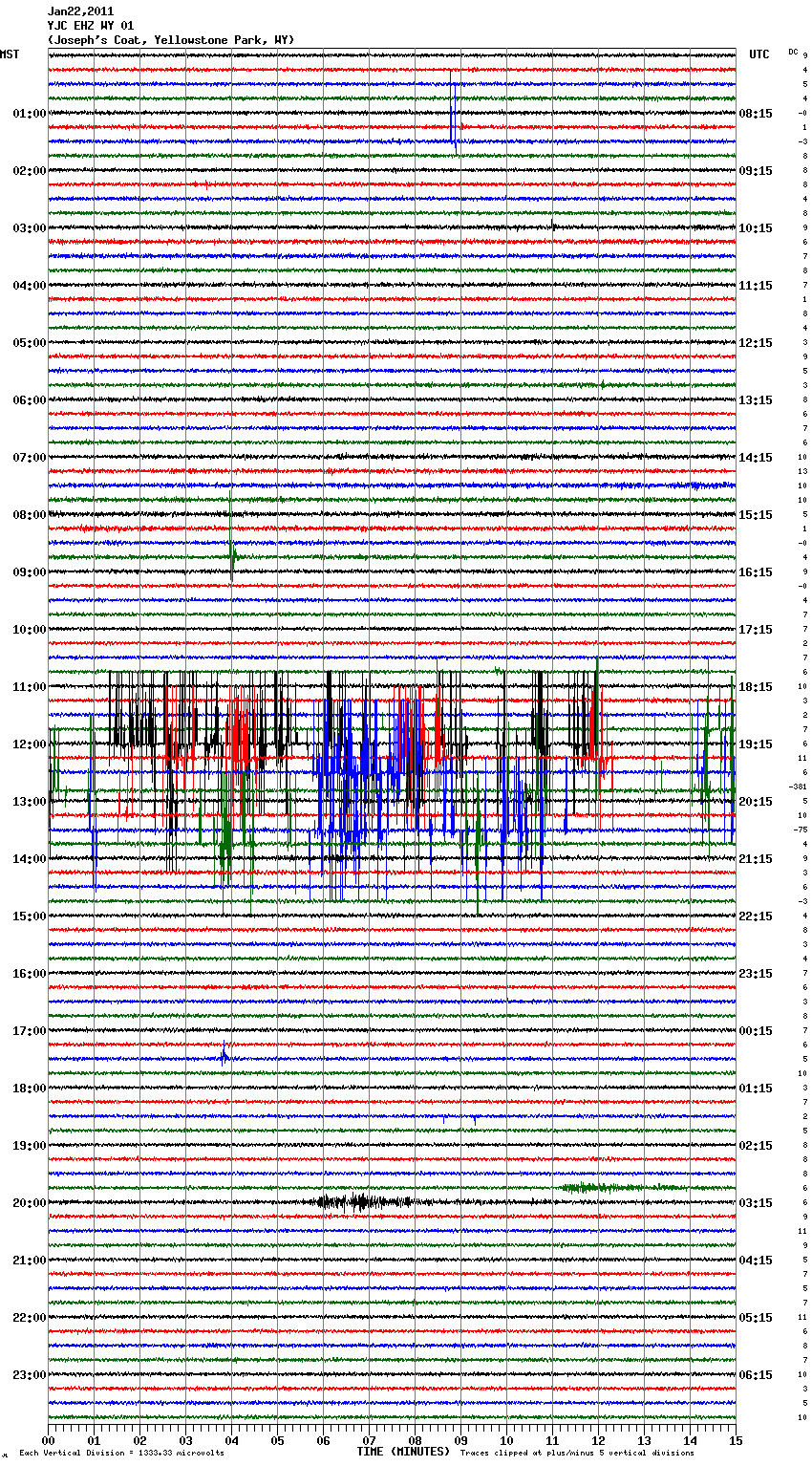Select the YJC EHZ WY 01 station code
The image size is (812, 1466).
(91, 26)
